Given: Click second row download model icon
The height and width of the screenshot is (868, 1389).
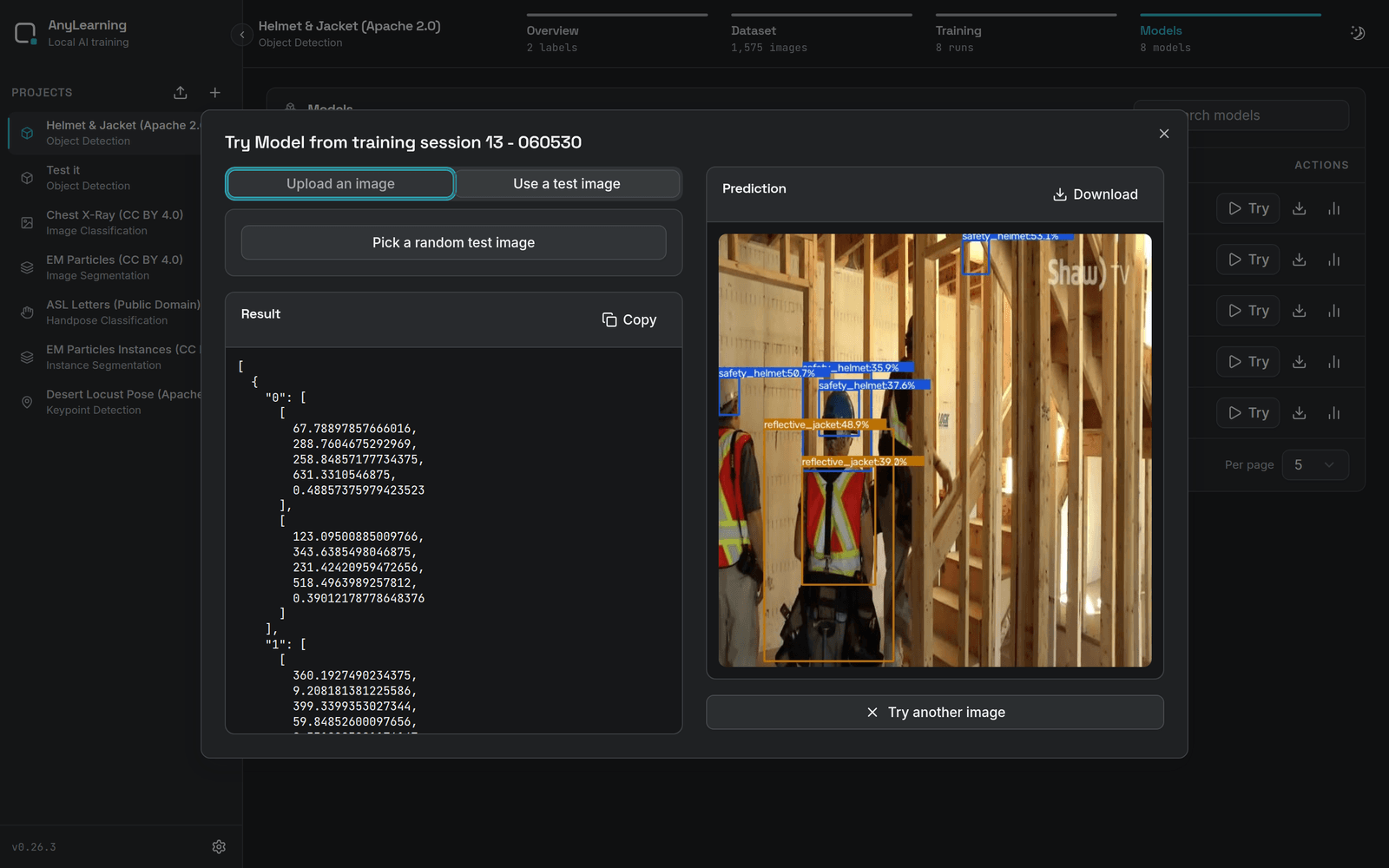Looking at the screenshot, I should click(x=1300, y=260).
